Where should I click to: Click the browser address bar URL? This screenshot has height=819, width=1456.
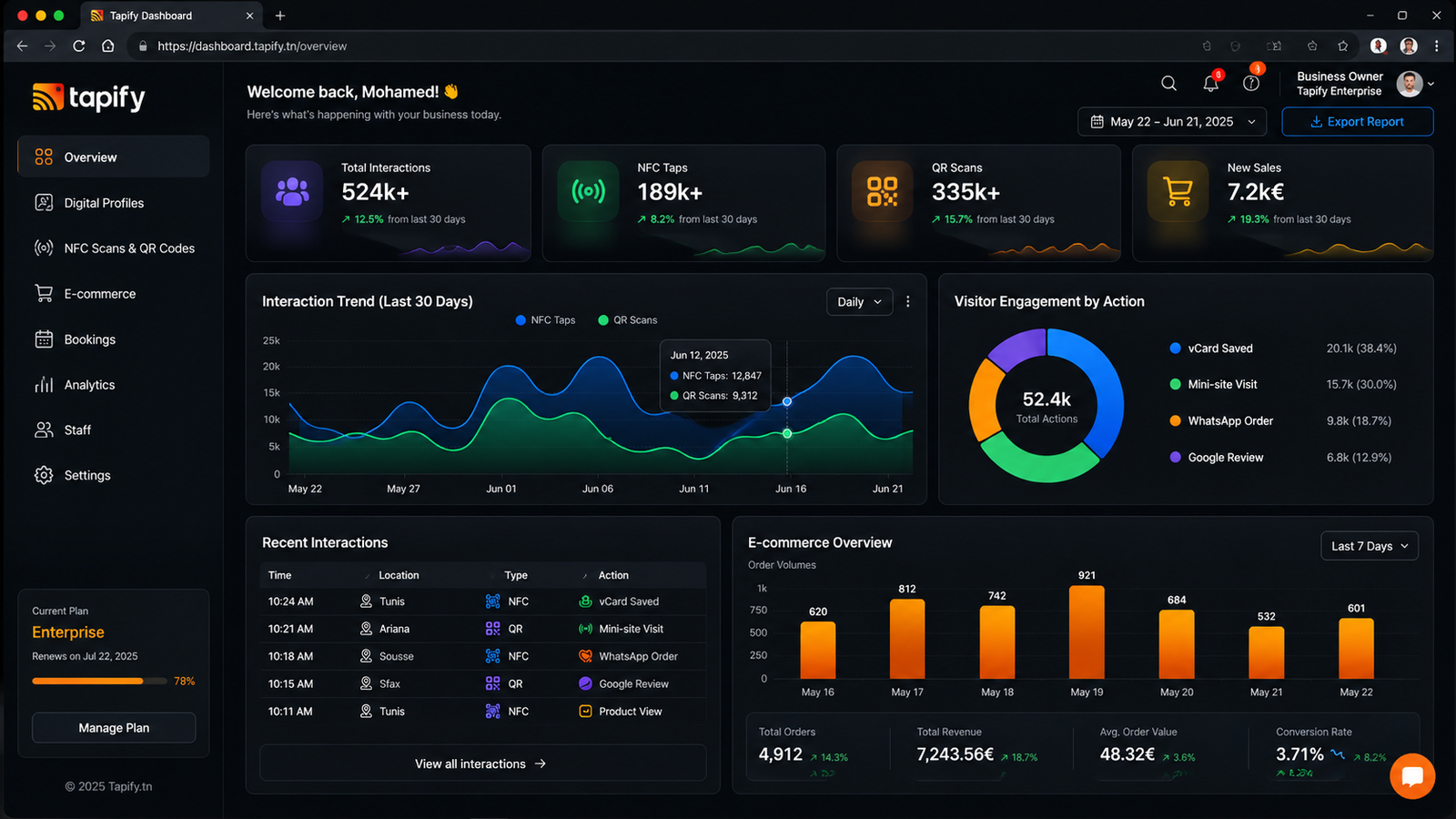point(252,45)
